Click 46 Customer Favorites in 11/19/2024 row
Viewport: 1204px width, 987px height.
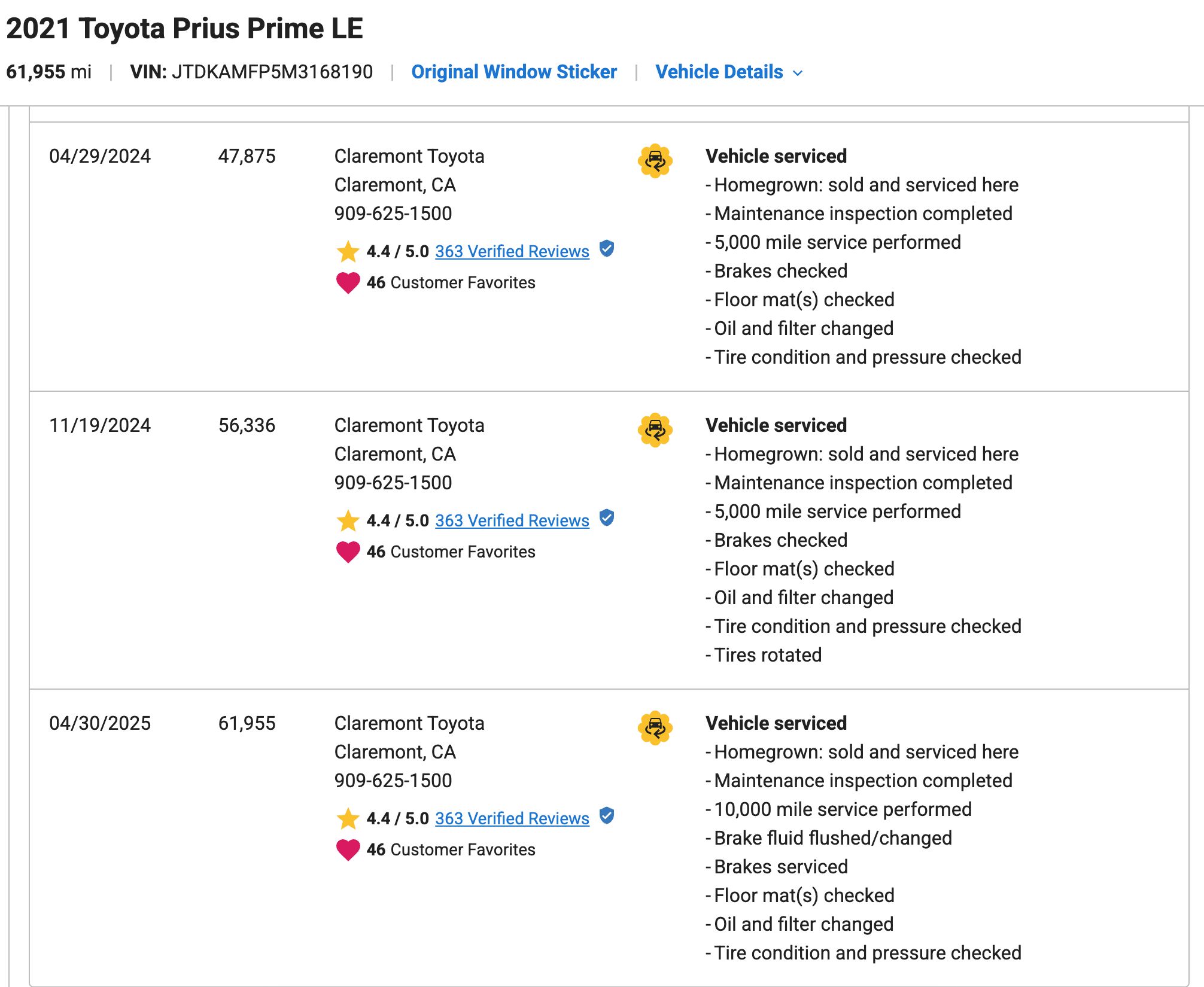point(451,552)
